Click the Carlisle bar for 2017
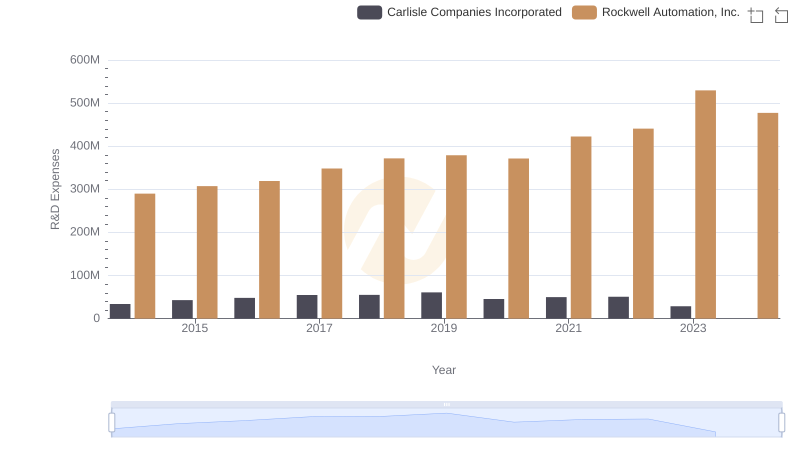 click(307, 306)
